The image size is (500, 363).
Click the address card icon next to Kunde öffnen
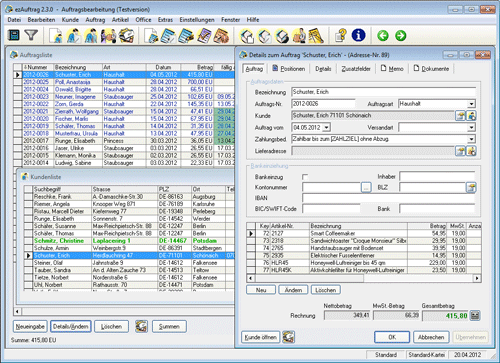point(288,337)
